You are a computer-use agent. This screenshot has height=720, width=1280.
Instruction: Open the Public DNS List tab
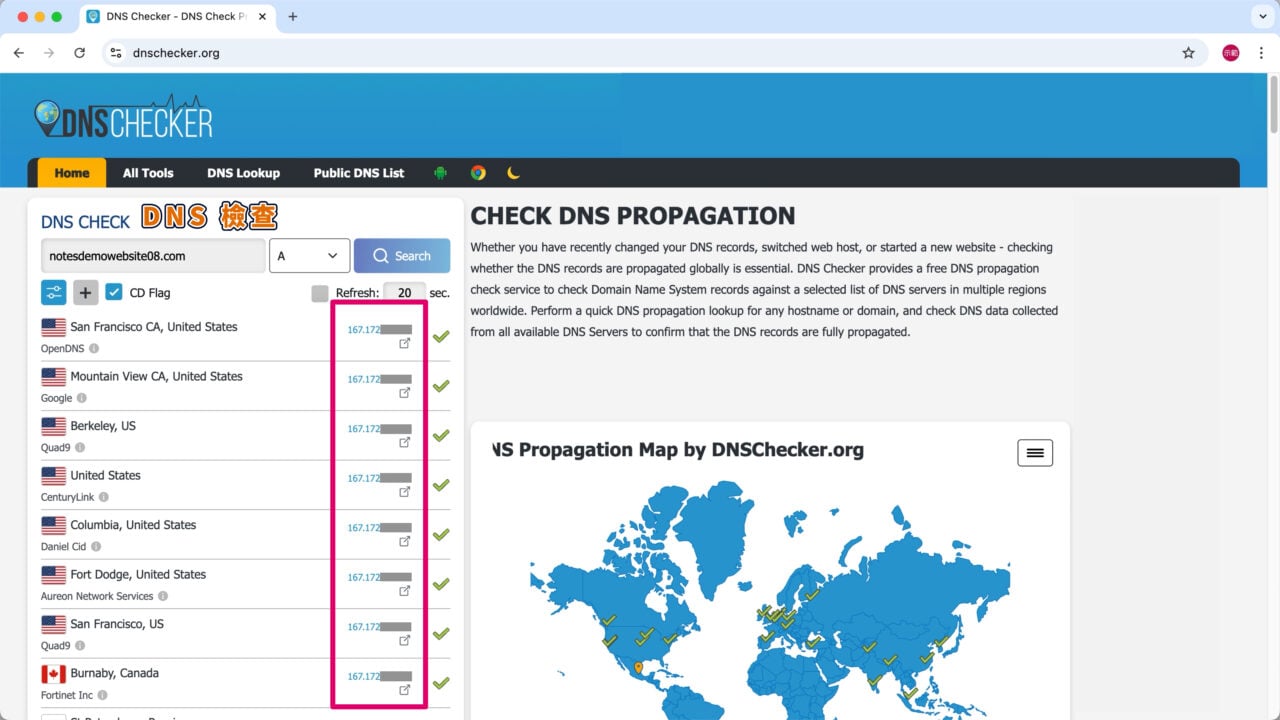(359, 172)
